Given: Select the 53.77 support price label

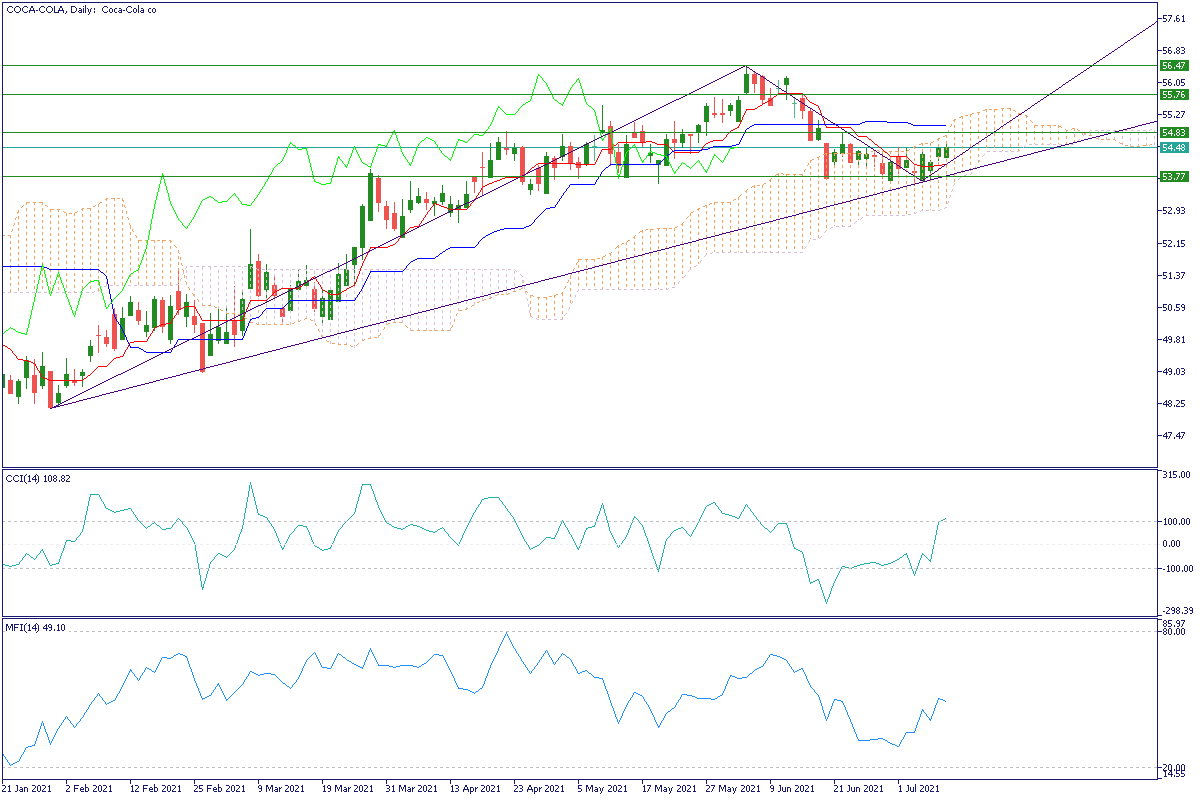Looking at the screenshot, I should (x=1172, y=176).
